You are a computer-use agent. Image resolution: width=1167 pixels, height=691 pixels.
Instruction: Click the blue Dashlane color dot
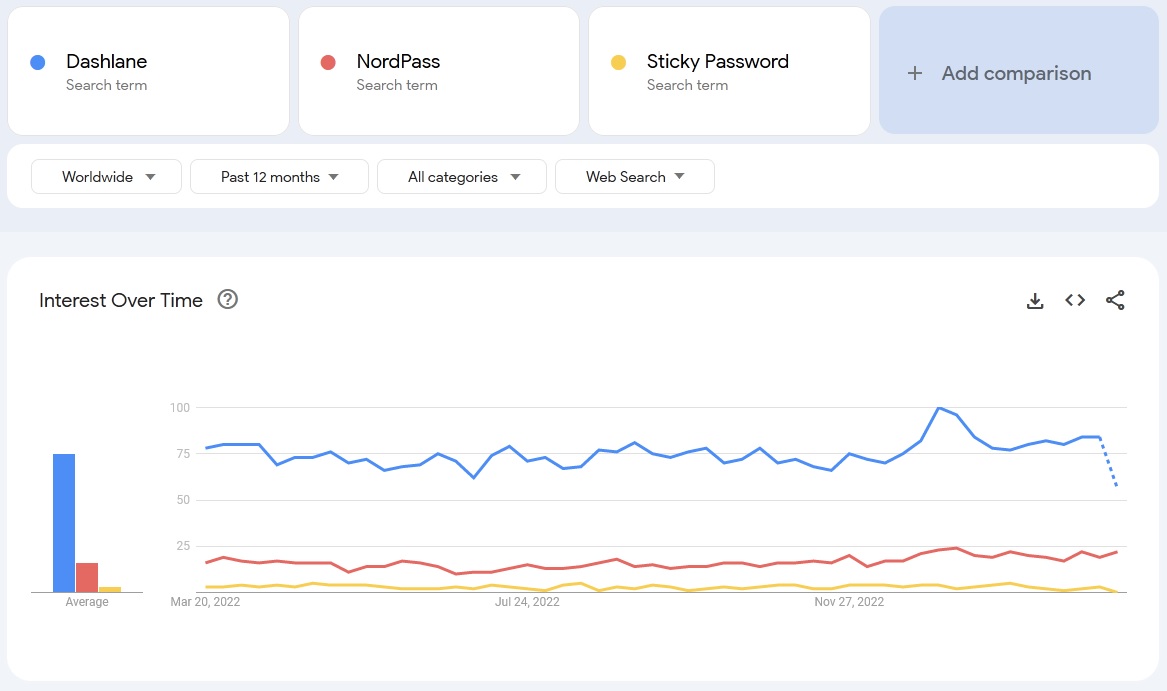(38, 62)
